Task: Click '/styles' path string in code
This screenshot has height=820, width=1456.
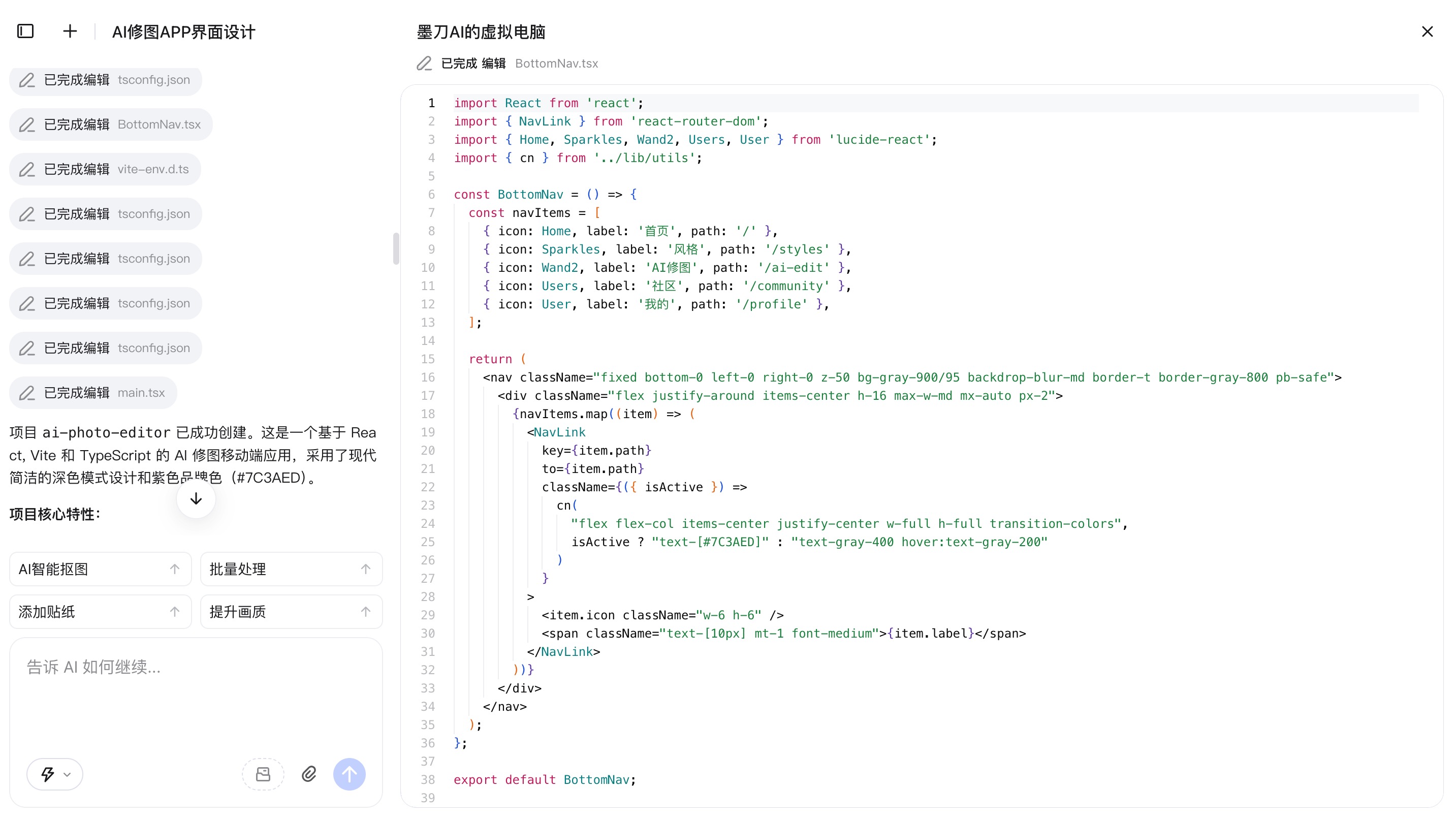Action: (798, 249)
